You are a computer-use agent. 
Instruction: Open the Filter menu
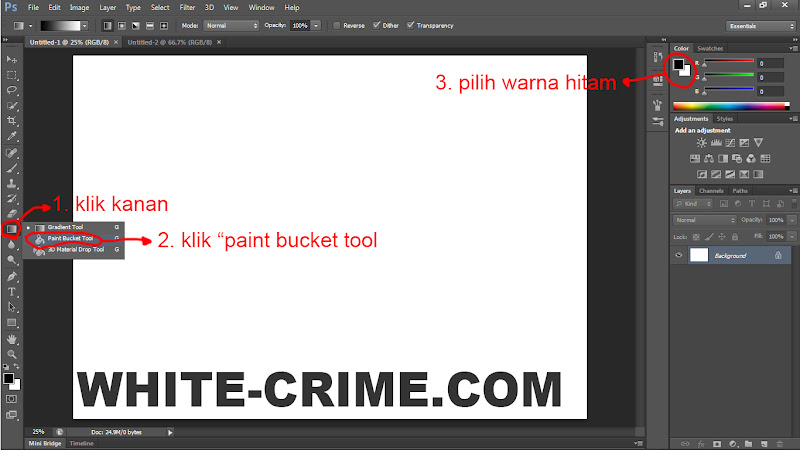click(x=187, y=8)
